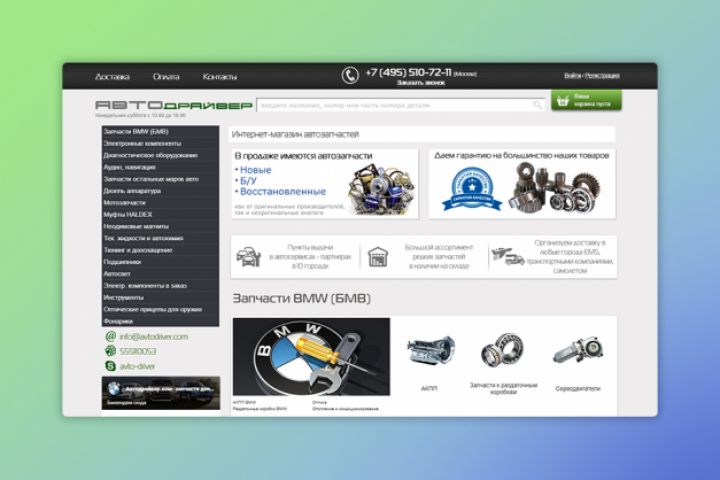
Task: Select Подшипники category
Action: (x=160, y=262)
